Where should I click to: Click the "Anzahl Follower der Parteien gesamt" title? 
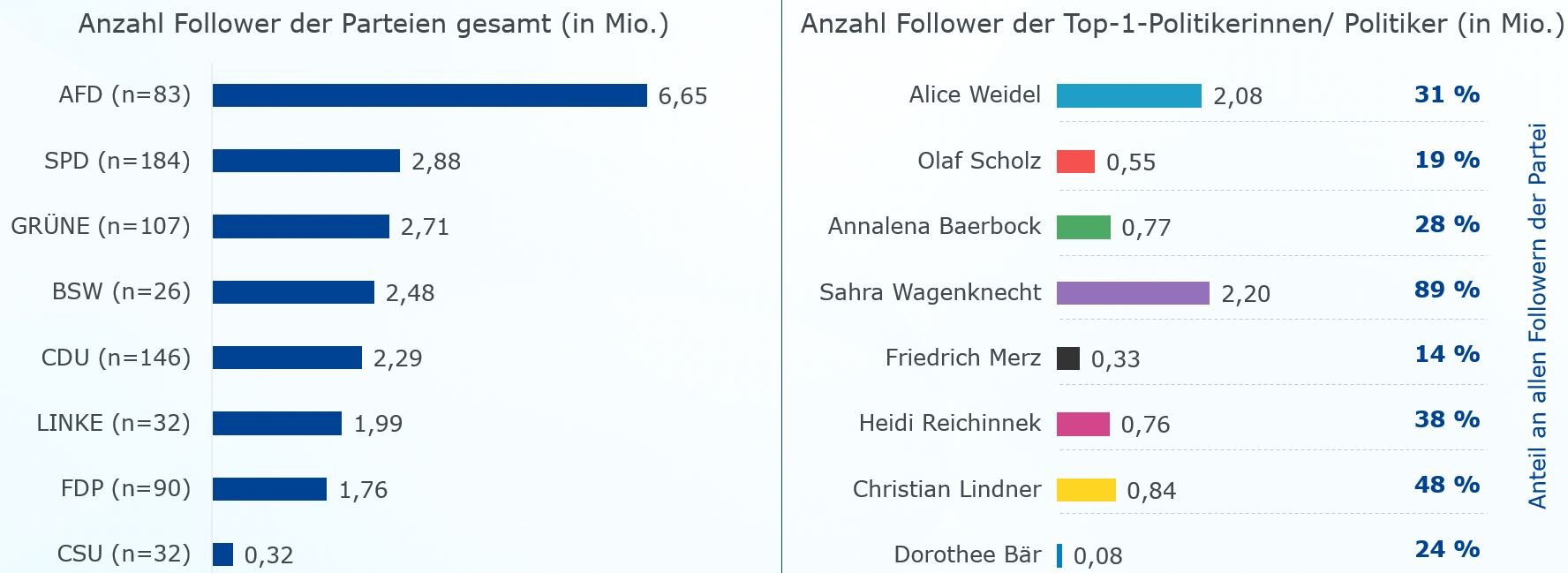pos(373,24)
